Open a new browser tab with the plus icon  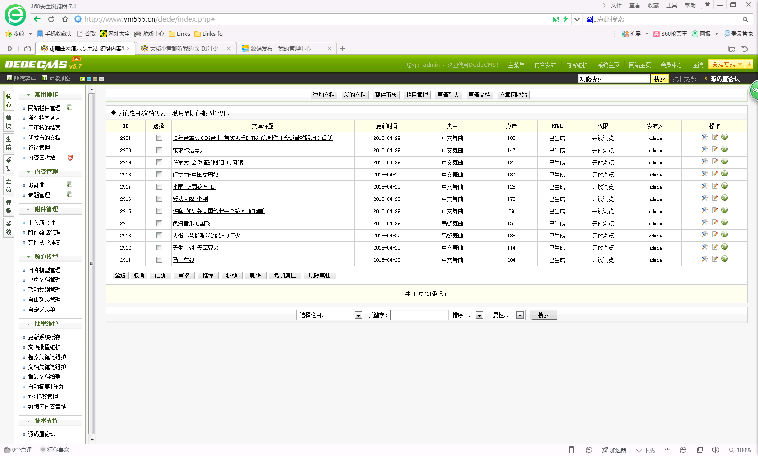tap(342, 48)
